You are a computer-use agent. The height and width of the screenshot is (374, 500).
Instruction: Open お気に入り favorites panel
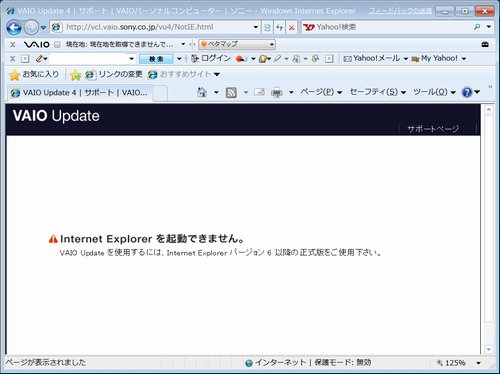coord(34,74)
